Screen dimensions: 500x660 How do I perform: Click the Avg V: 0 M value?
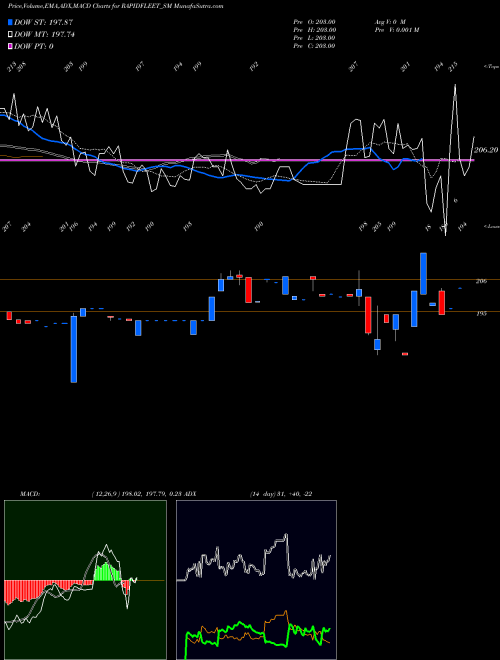point(390,22)
